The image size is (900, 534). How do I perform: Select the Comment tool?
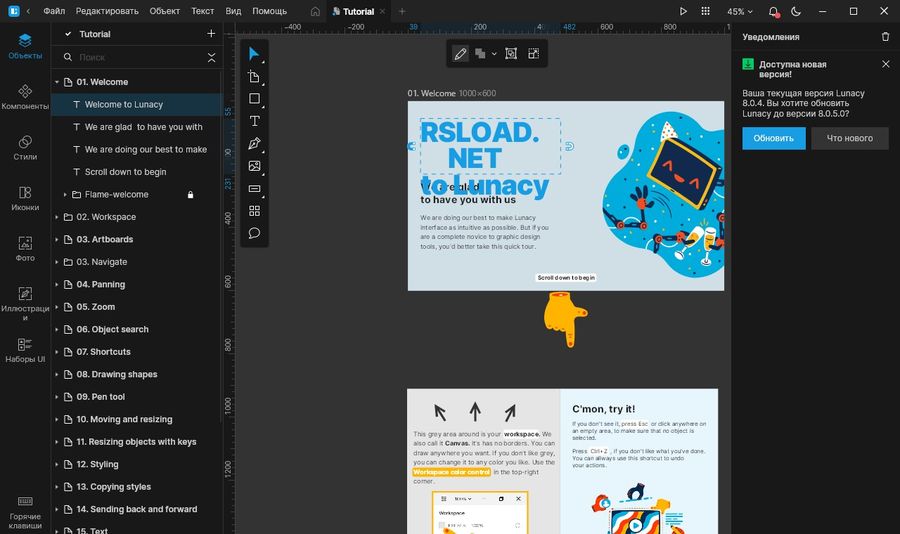(x=254, y=233)
